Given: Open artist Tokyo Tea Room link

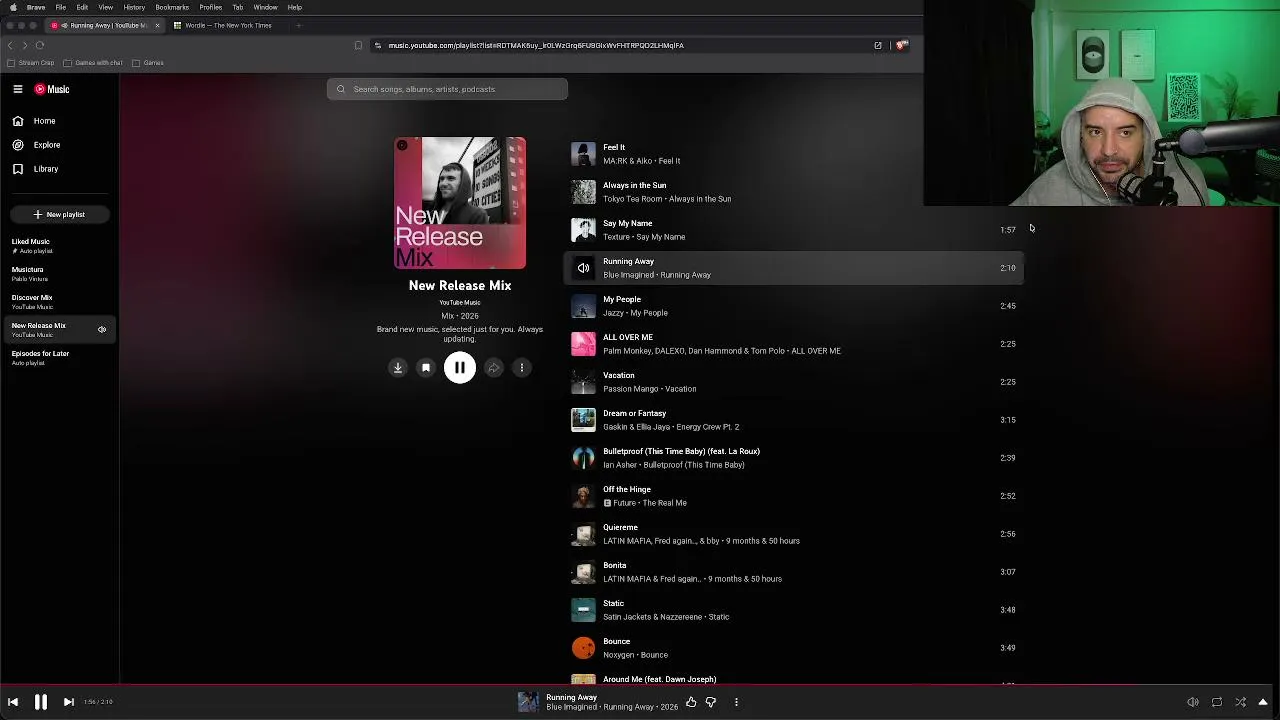Looking at the screenshot, I should coord(632,199).
